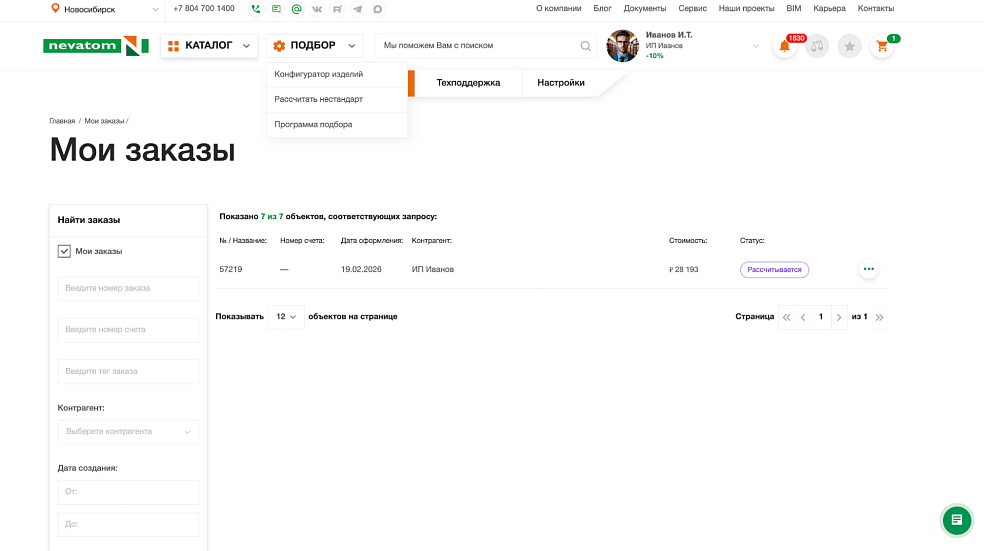The width and height of the screenshot is (984, 551).
Task: Open the "Выберете контрагента" dropdown
Action: tap(128, 432)
